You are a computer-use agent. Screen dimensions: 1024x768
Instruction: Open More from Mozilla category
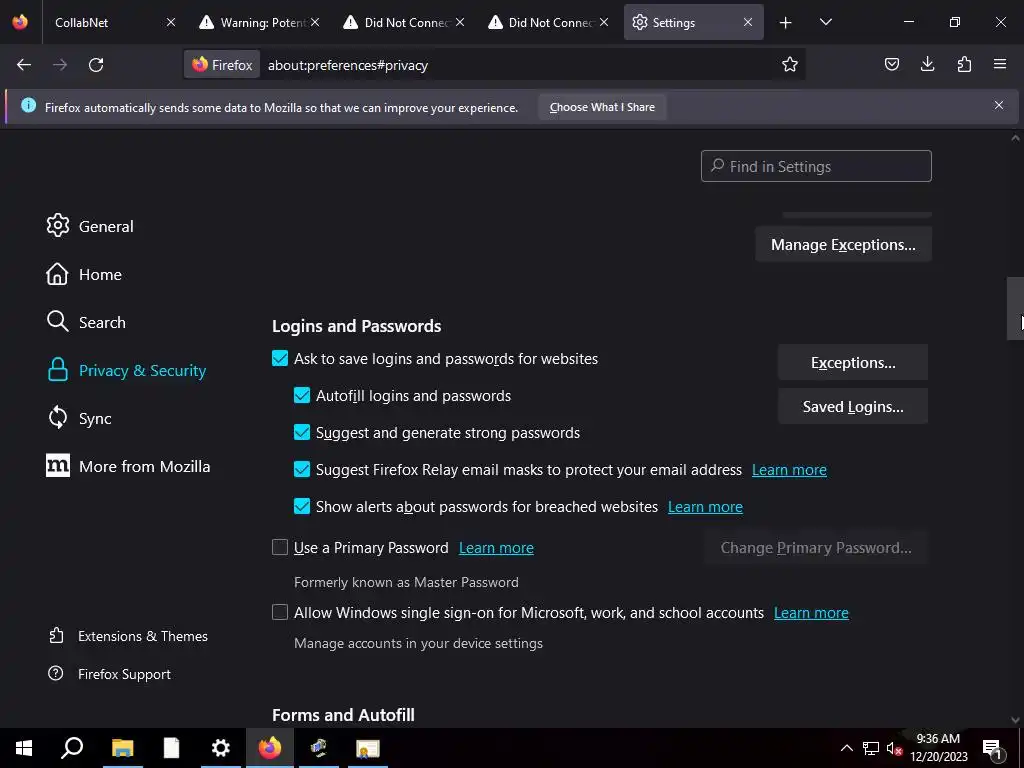pyautogui.click(x=128, y=466)
